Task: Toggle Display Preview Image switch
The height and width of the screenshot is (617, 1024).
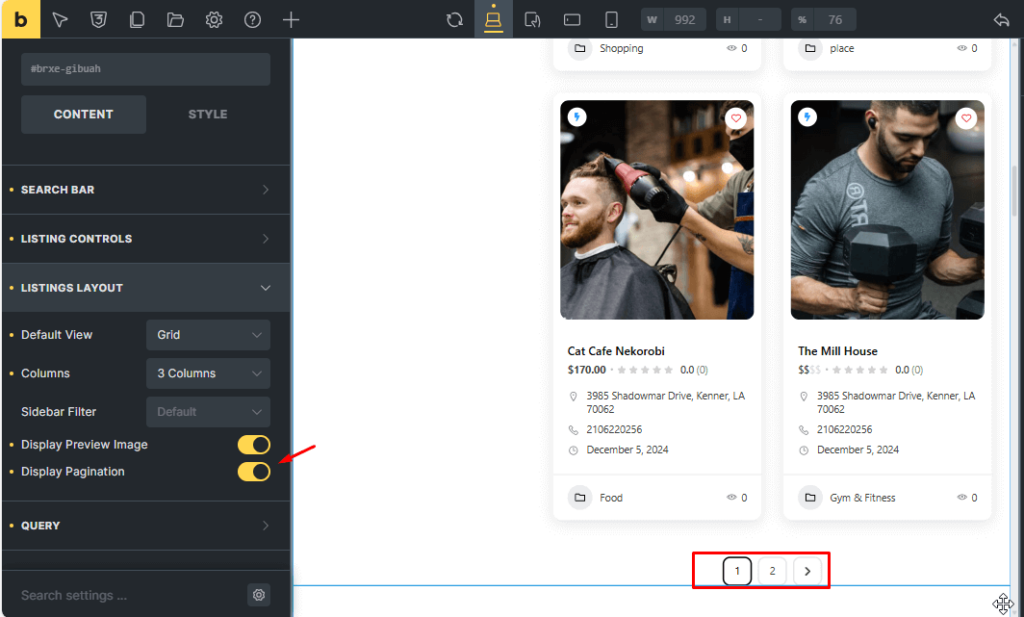Action: (253, 445)
